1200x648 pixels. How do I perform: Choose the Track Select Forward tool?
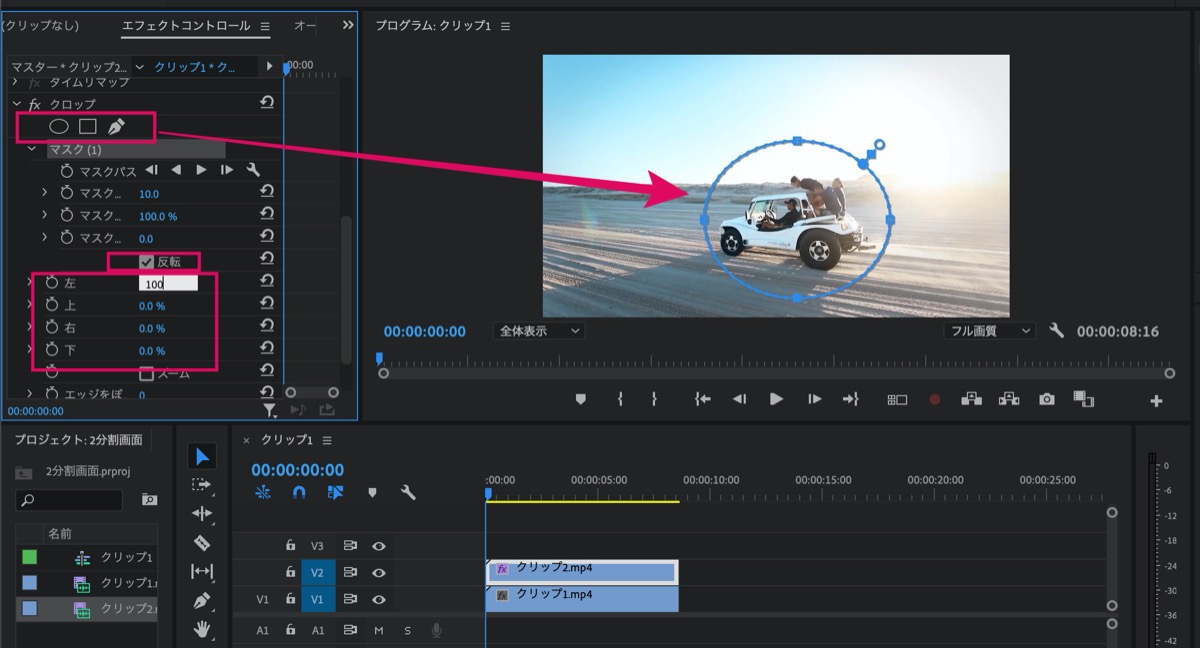[x=202, y=485]
